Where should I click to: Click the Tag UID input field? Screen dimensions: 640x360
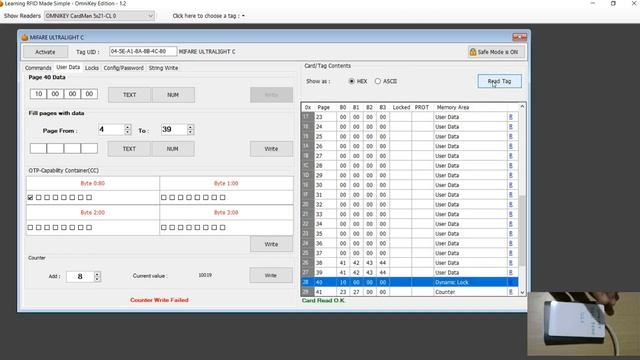[x=143, y=51]
